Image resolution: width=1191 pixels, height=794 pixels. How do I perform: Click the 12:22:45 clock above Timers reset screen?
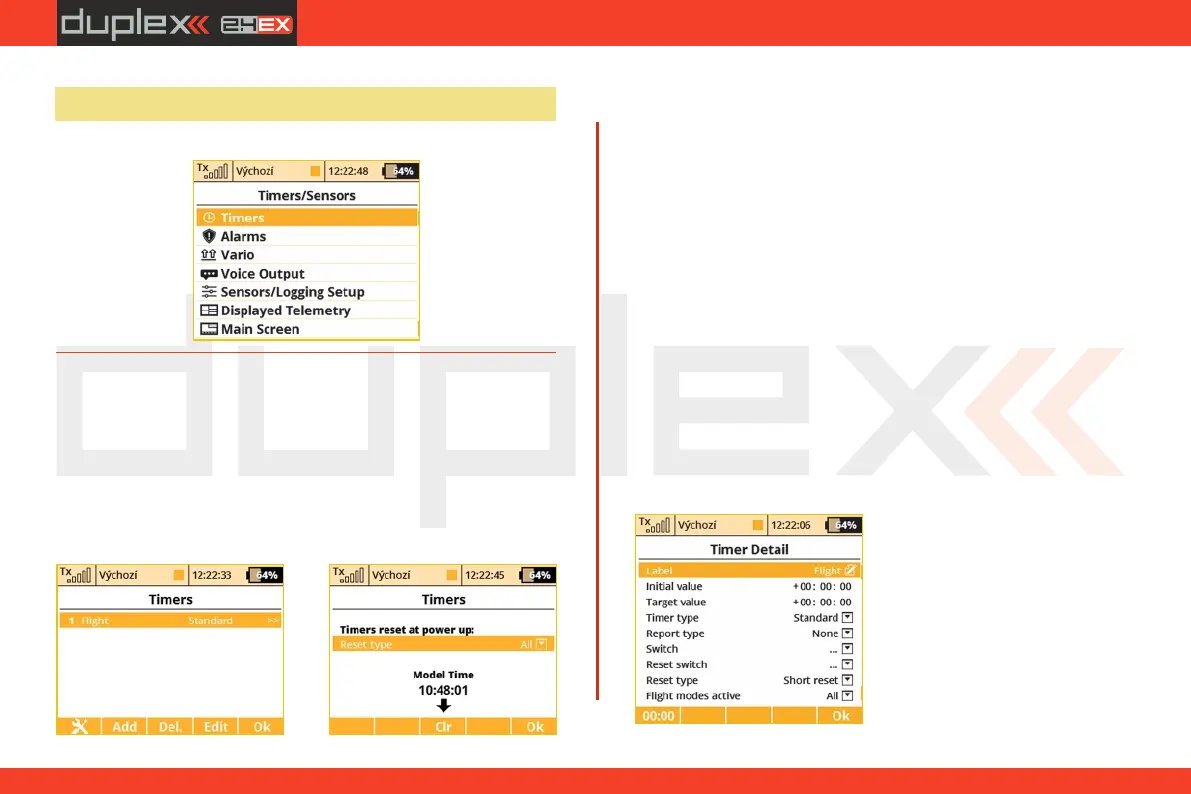point(485,575)
